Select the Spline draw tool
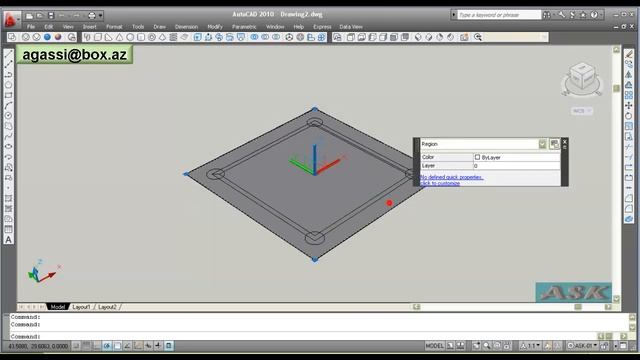The height and width of the screenshot is (360, 640). [x=8, y=136]
